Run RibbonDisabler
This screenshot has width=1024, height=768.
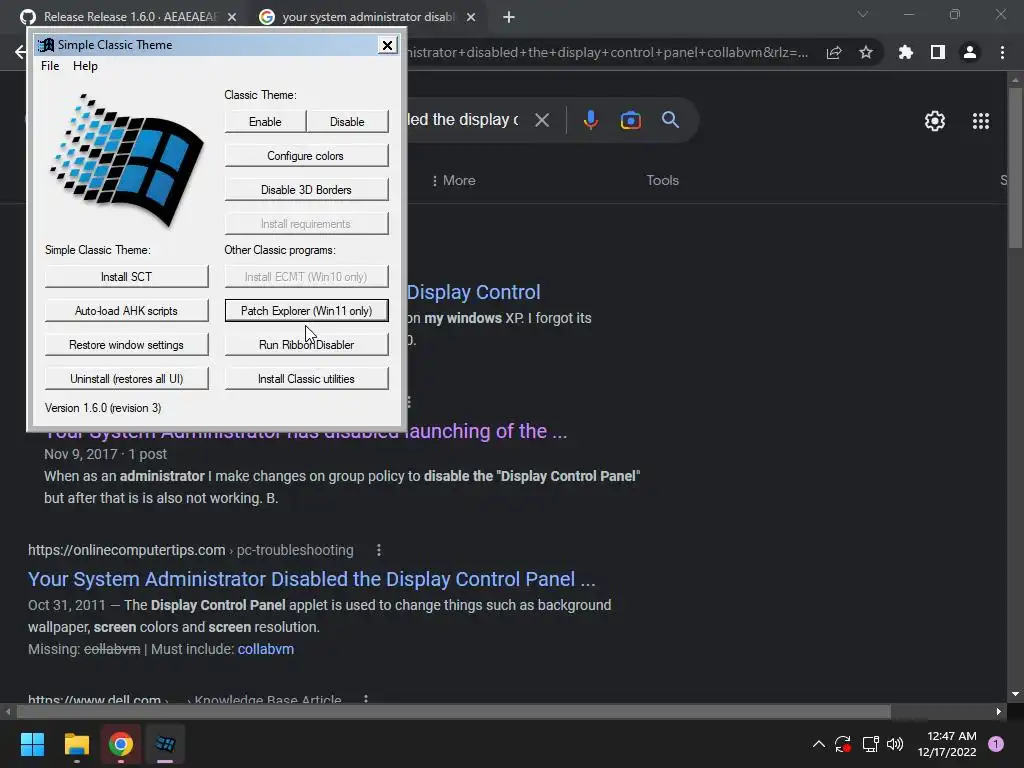(306, 344)
